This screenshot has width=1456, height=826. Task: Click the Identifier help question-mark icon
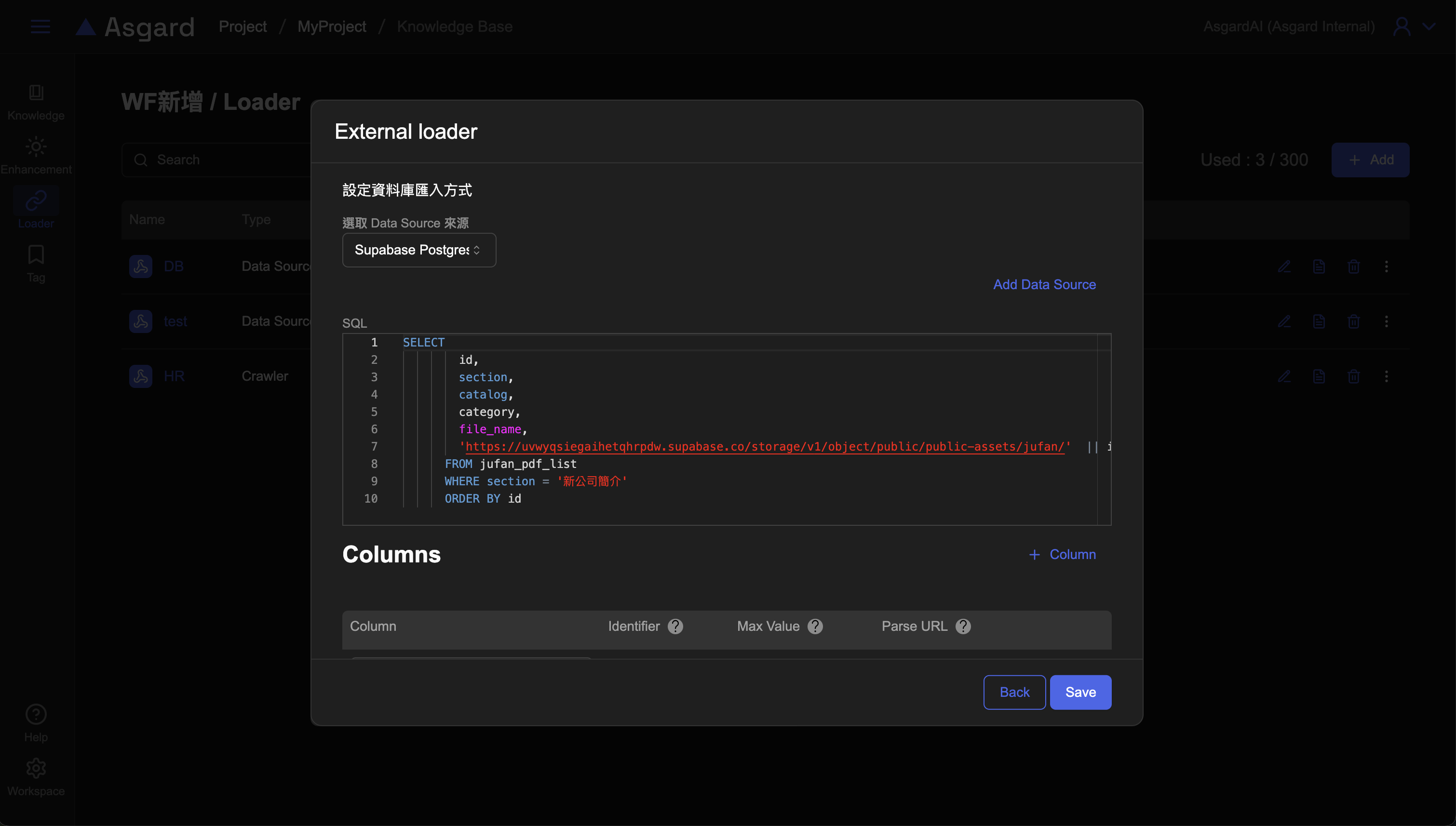tap(675, 626)
